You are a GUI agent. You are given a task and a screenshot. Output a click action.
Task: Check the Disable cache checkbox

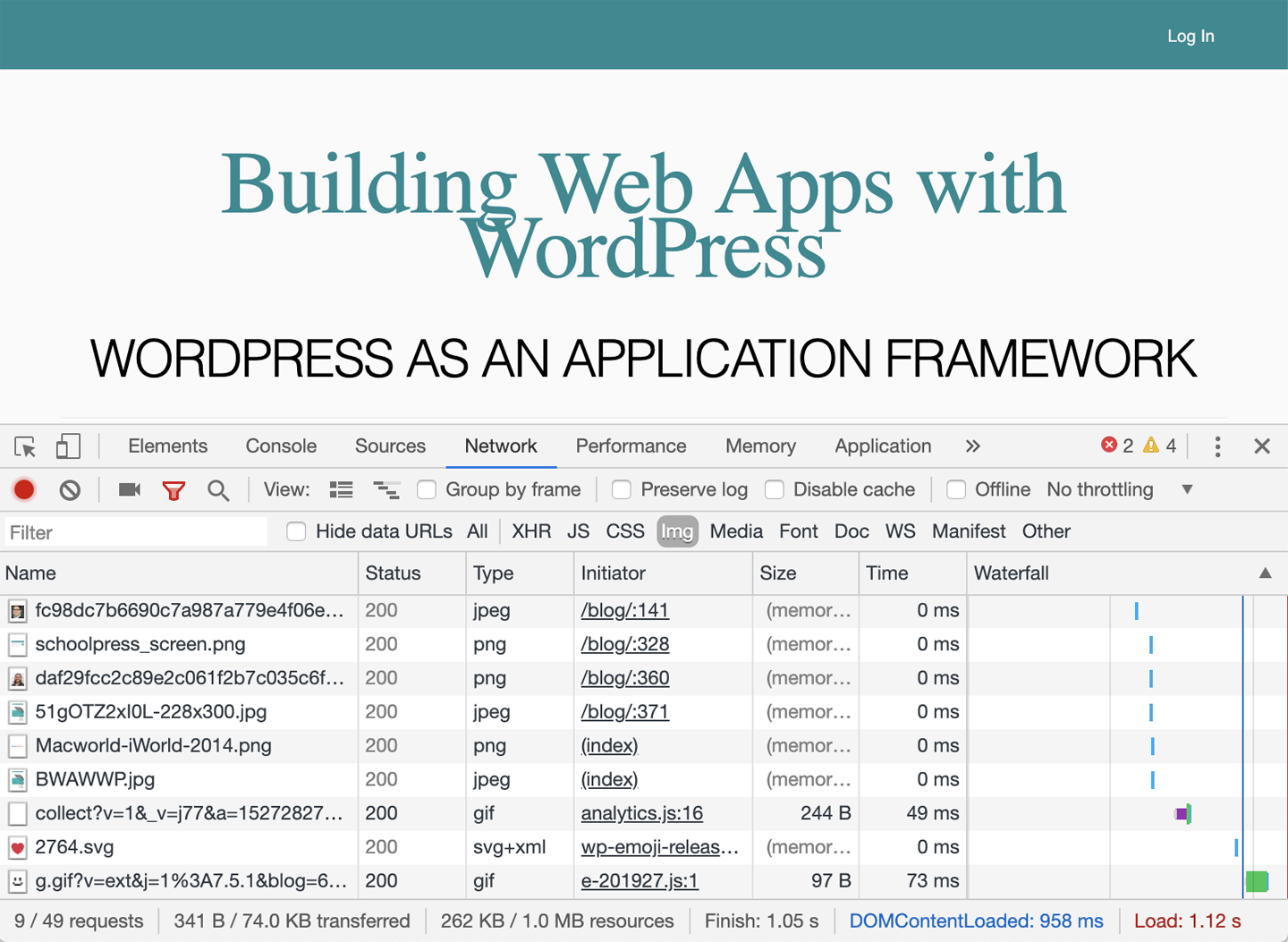tap(775, 489)
